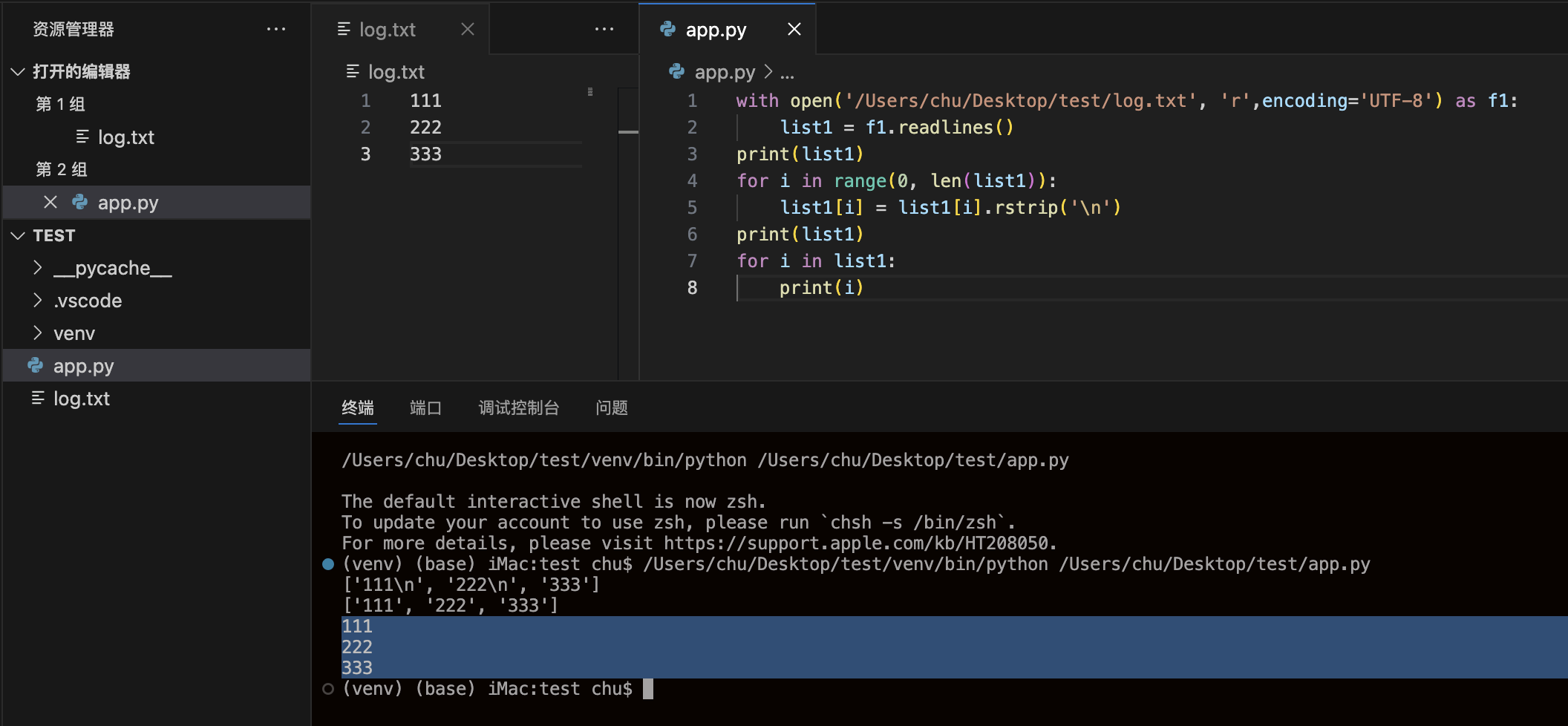
Task: Collapse the TEST folder section
Action: click(x=19, y=236)
